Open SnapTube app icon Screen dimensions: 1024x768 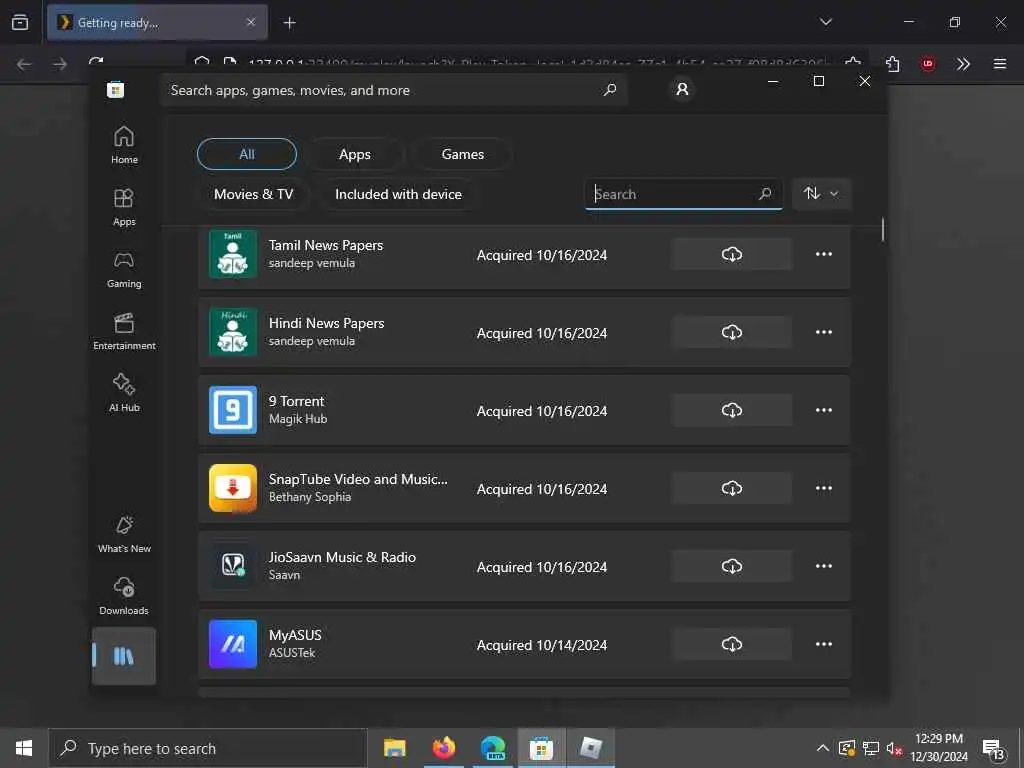[232, 488]
